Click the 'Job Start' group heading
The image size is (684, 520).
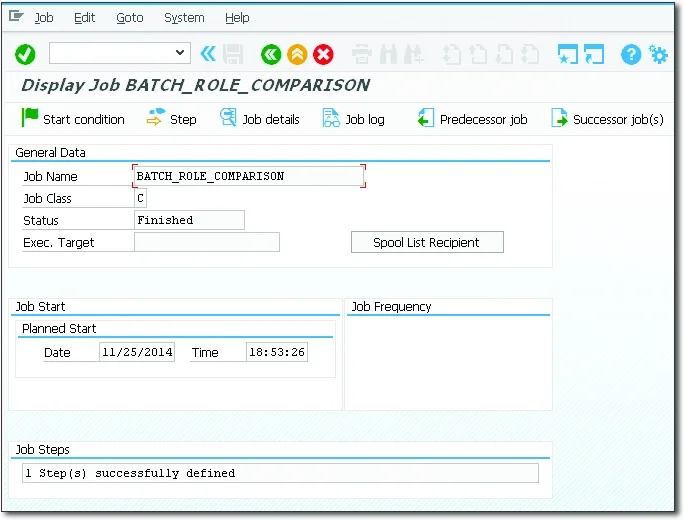(40, 307)
